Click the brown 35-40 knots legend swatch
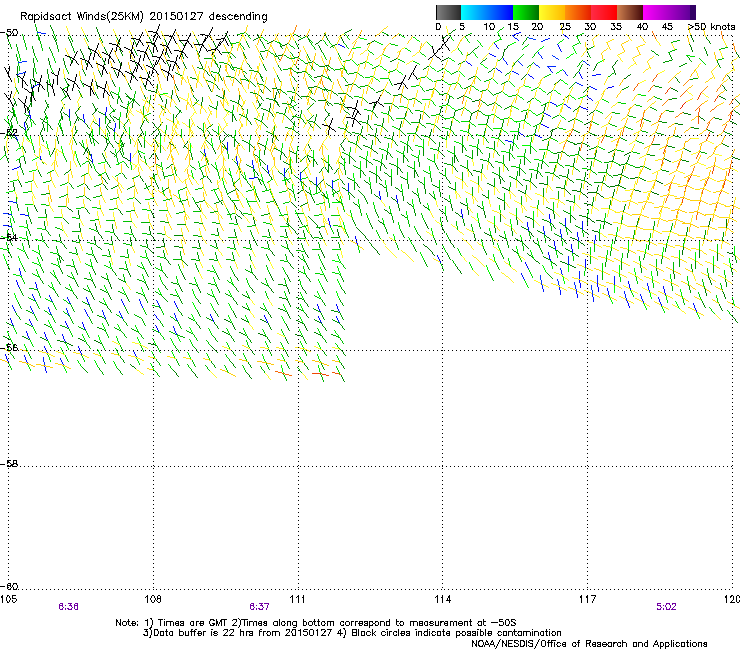The height and width of the screenshot is (650, 740). tap(630, 12)
